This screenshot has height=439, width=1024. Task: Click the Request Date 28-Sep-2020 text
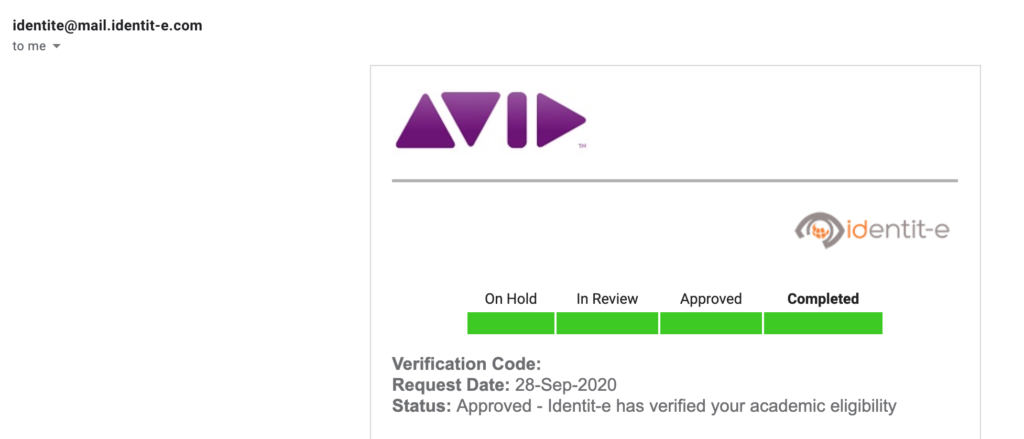(x=504, y=385)
